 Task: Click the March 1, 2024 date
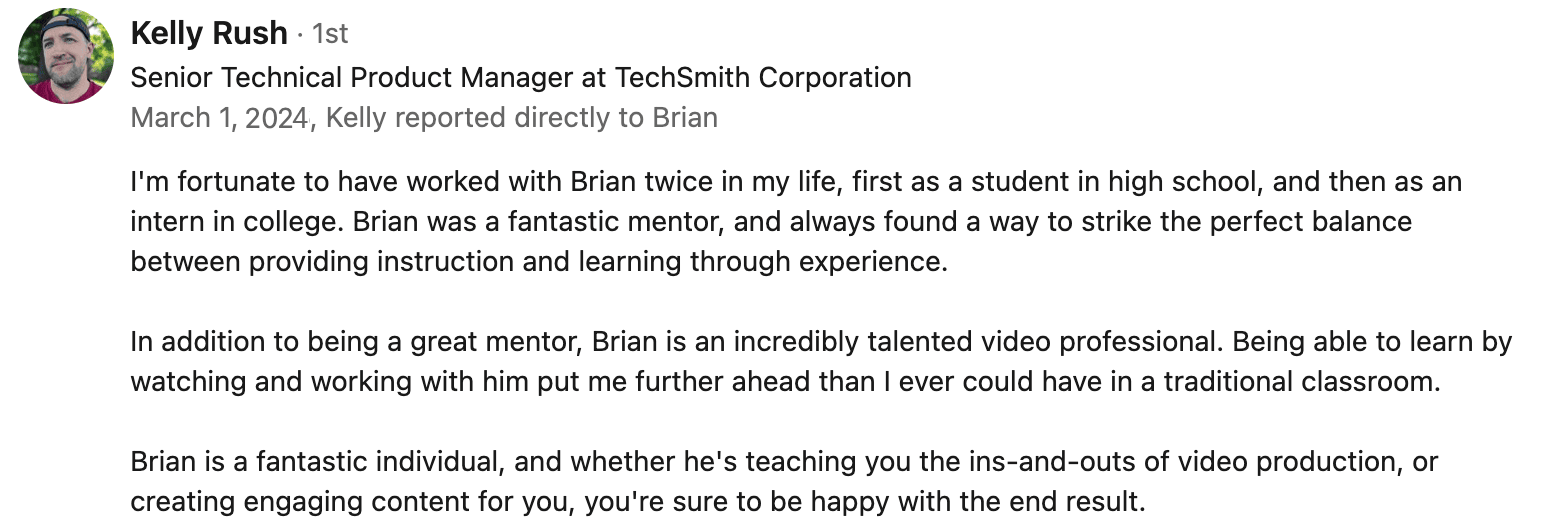(218, 118)
